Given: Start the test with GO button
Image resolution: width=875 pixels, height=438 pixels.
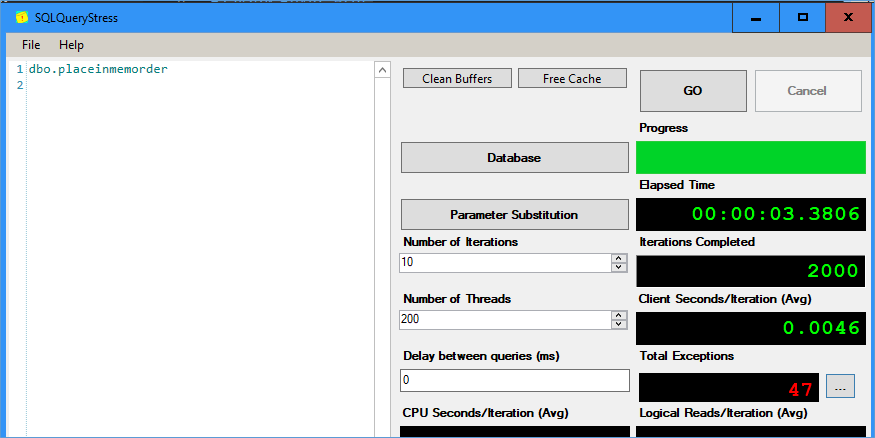Looking at the screenshot, I should (x=693, y=90).
